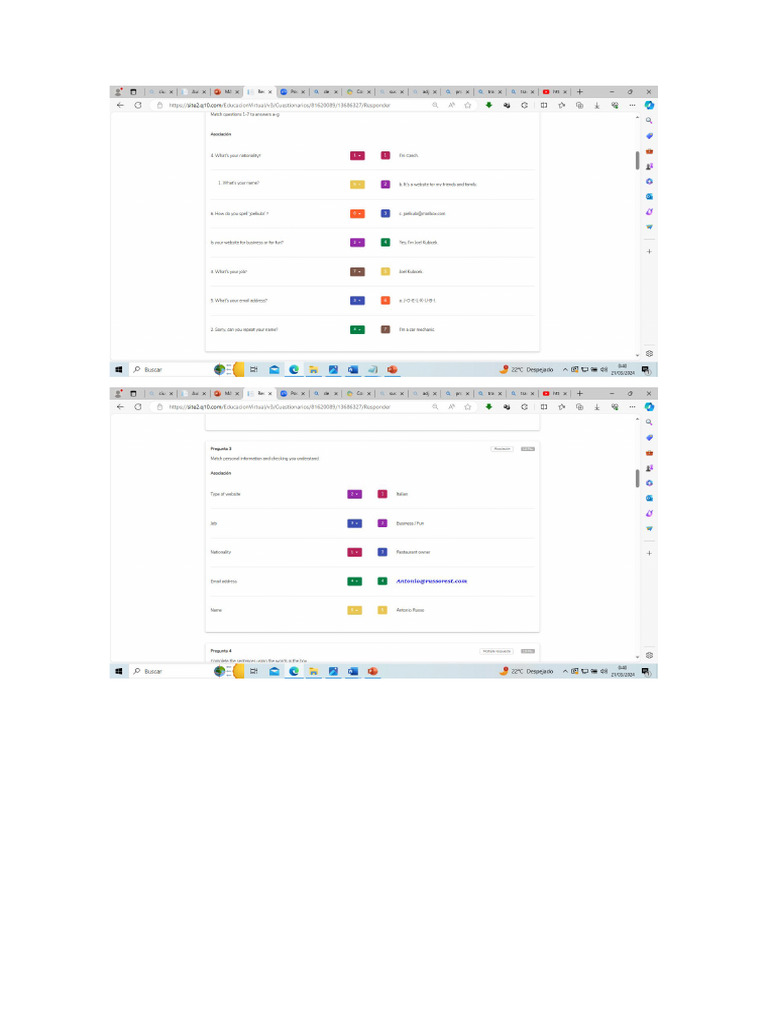The width and height of the screenshot is (768, 1024).
Task: Open Mail taskbar icon below the "What's your job?" window
Action: tap(274, 370)
